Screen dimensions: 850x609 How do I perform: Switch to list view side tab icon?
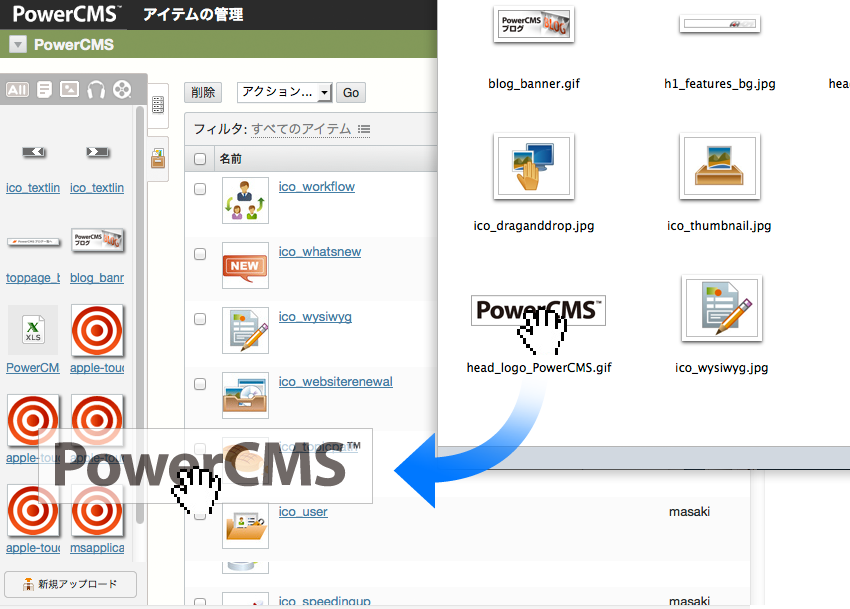158,105
